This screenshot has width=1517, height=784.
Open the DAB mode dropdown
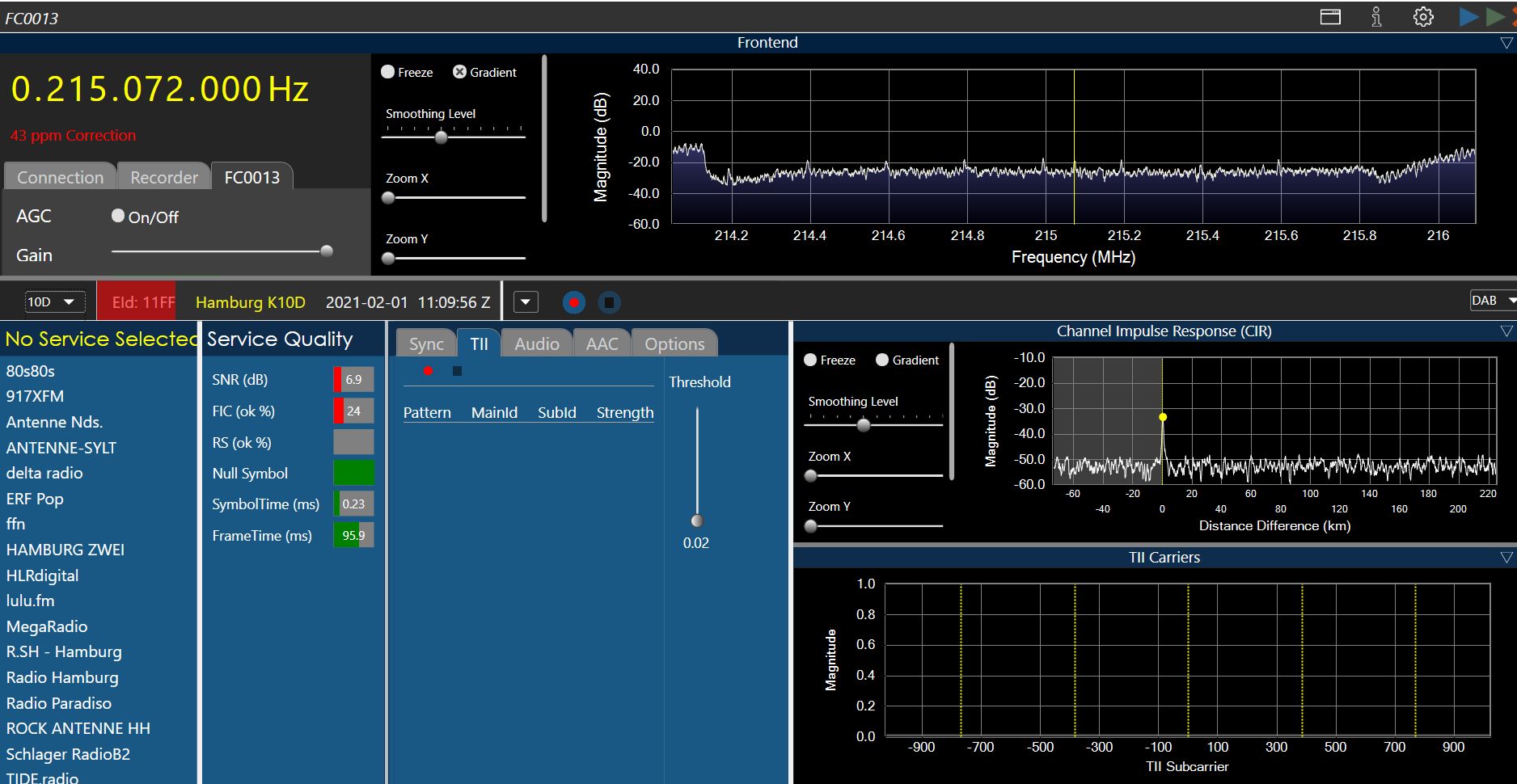click(x=1492, y=301)
